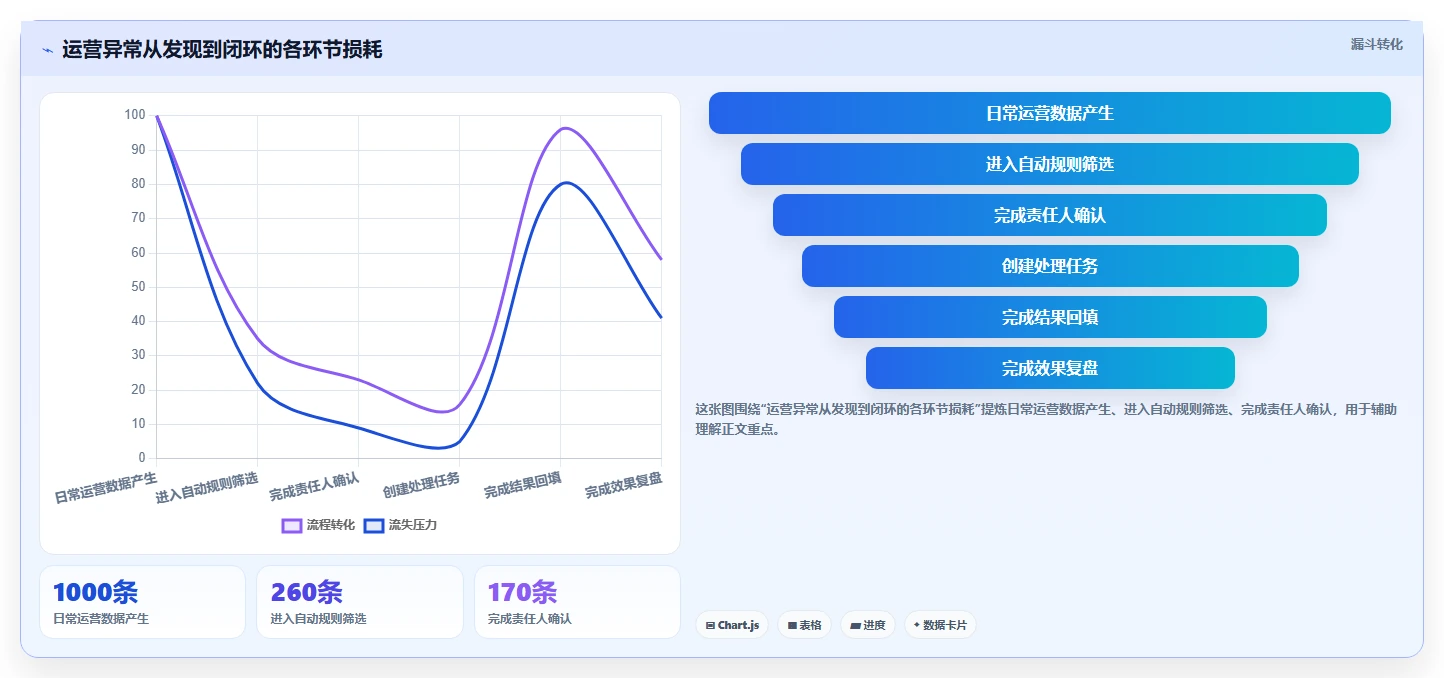Select the 进入自动规则筛选 funnel bar

click(1050, 164)
